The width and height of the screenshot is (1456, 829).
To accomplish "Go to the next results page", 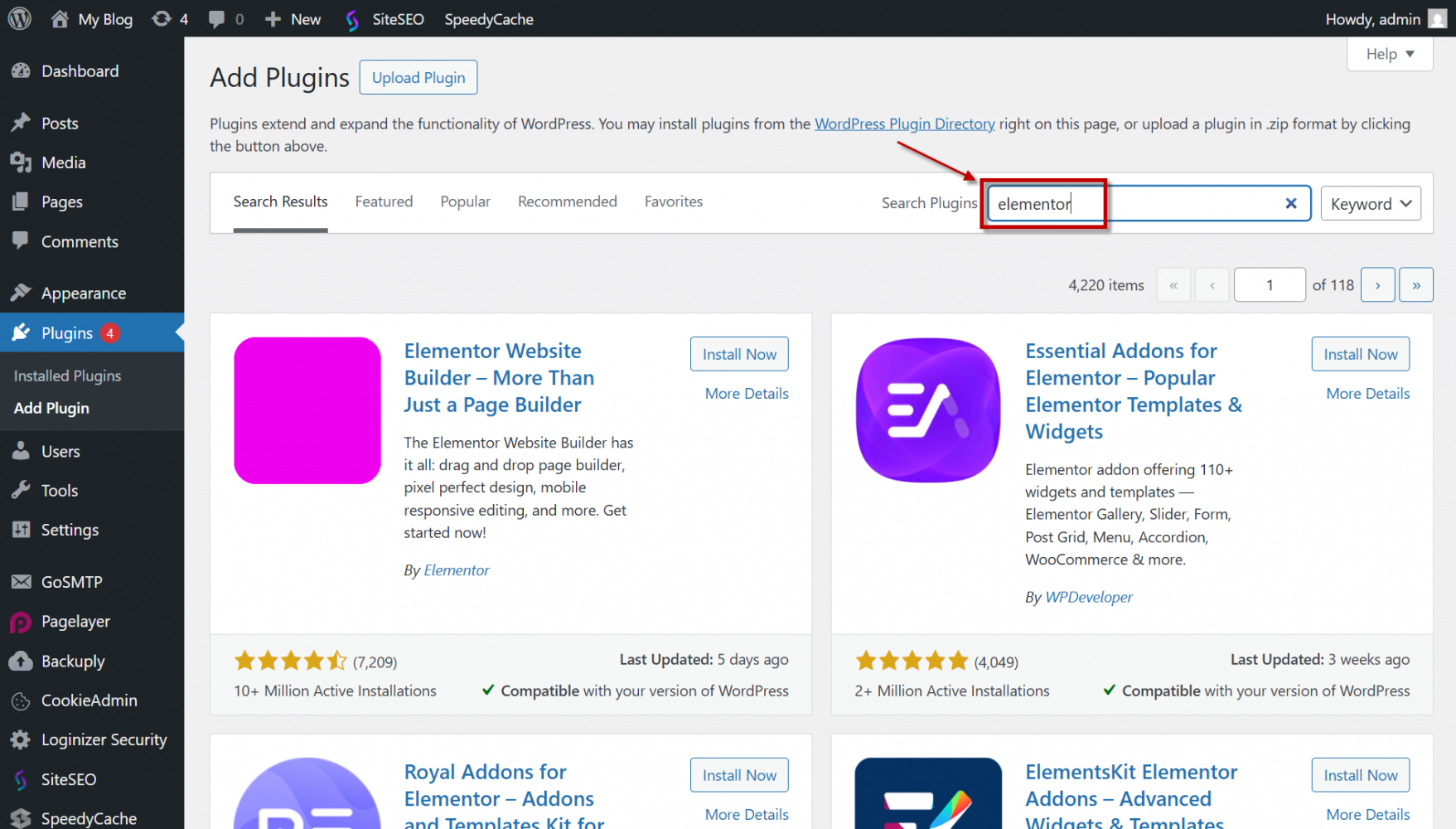I will [1377, 285].
